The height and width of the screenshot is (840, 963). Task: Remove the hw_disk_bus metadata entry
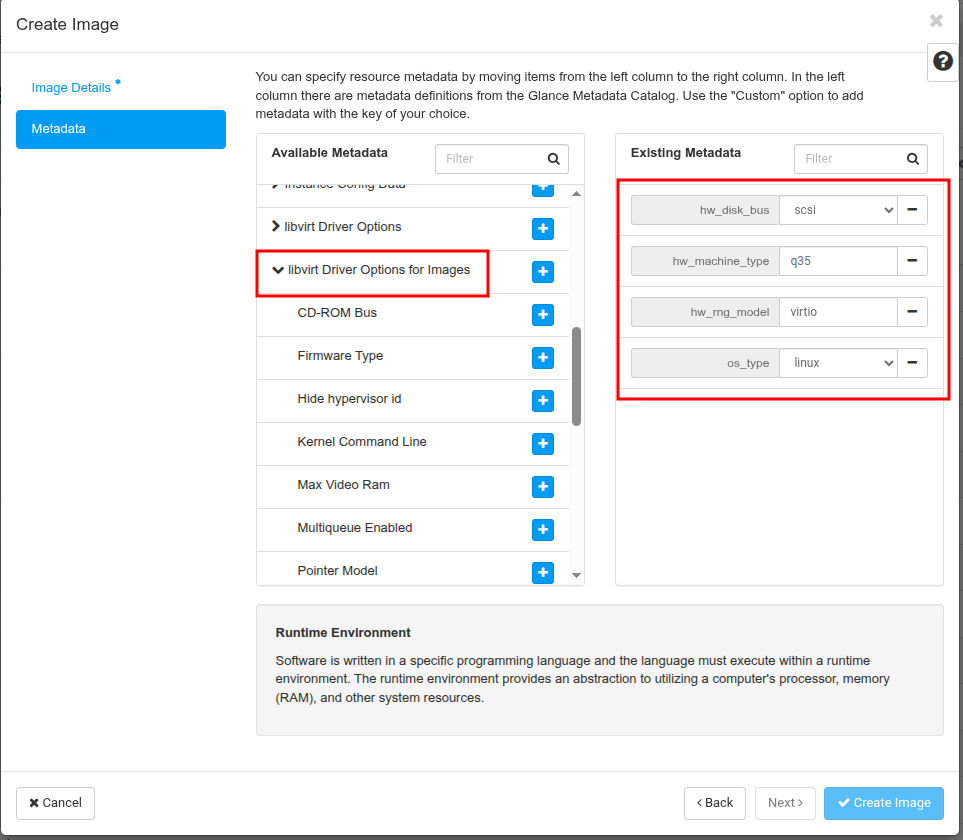point(912,210)
